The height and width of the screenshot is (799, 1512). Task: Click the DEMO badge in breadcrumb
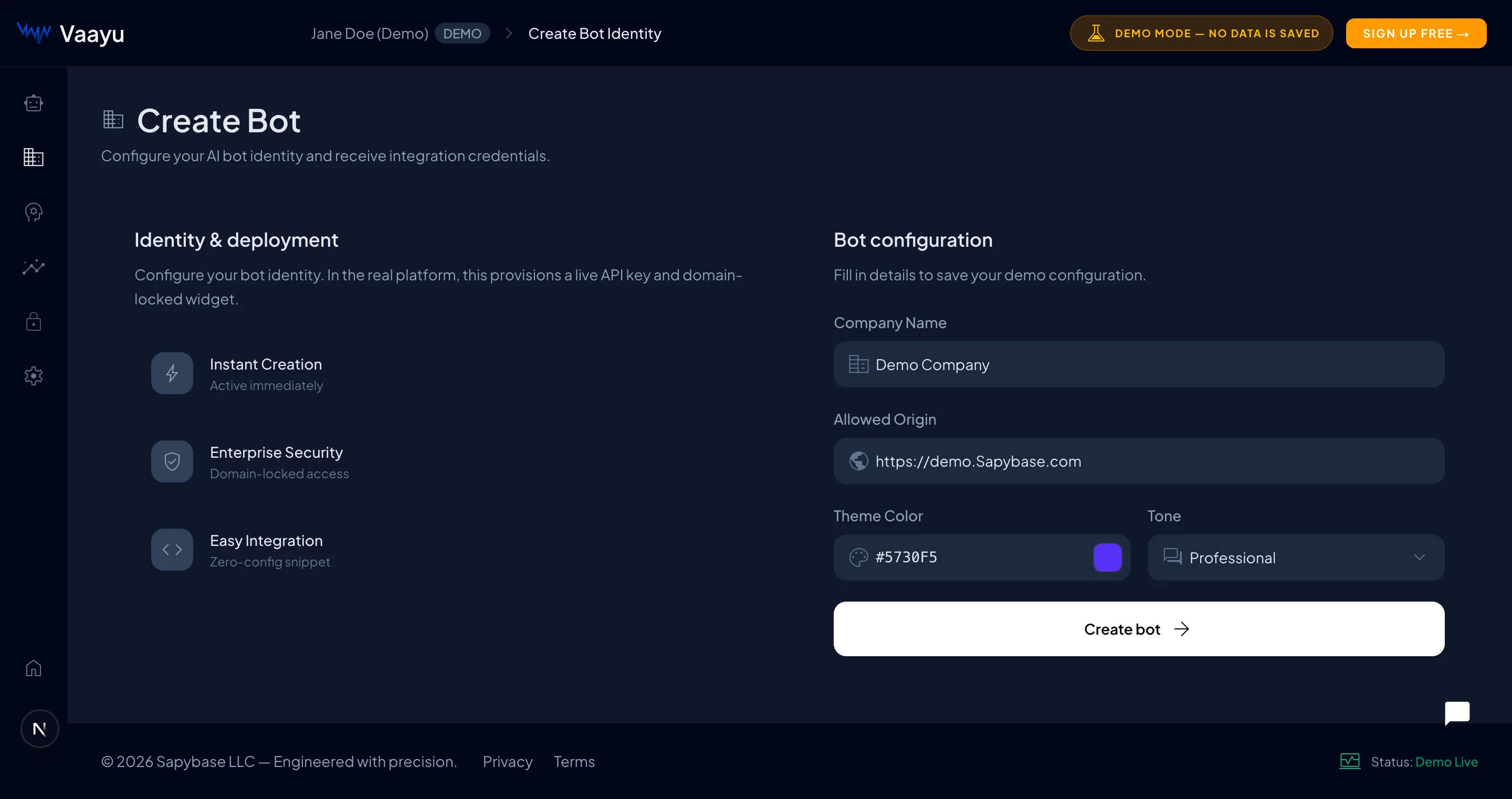click(x=462, y=34)
